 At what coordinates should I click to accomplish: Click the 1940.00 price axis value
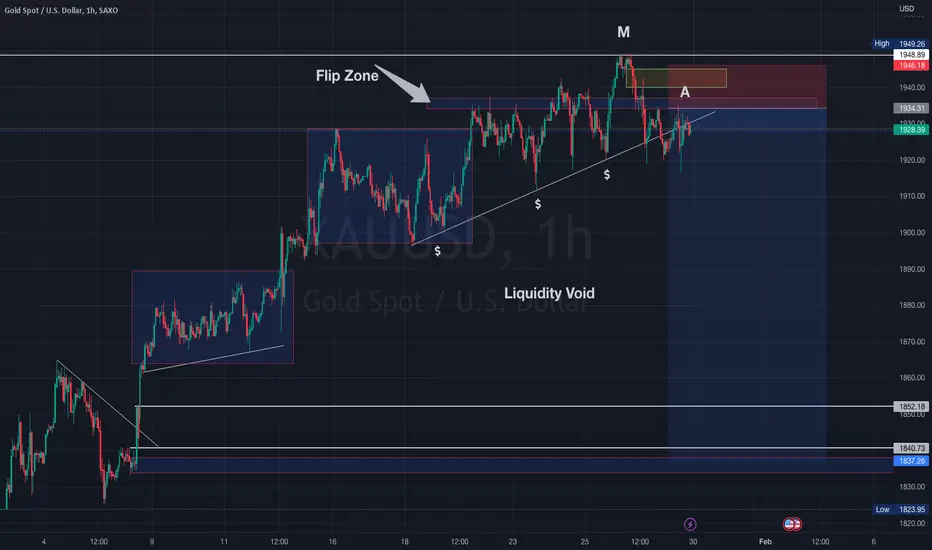click(912, 87)
